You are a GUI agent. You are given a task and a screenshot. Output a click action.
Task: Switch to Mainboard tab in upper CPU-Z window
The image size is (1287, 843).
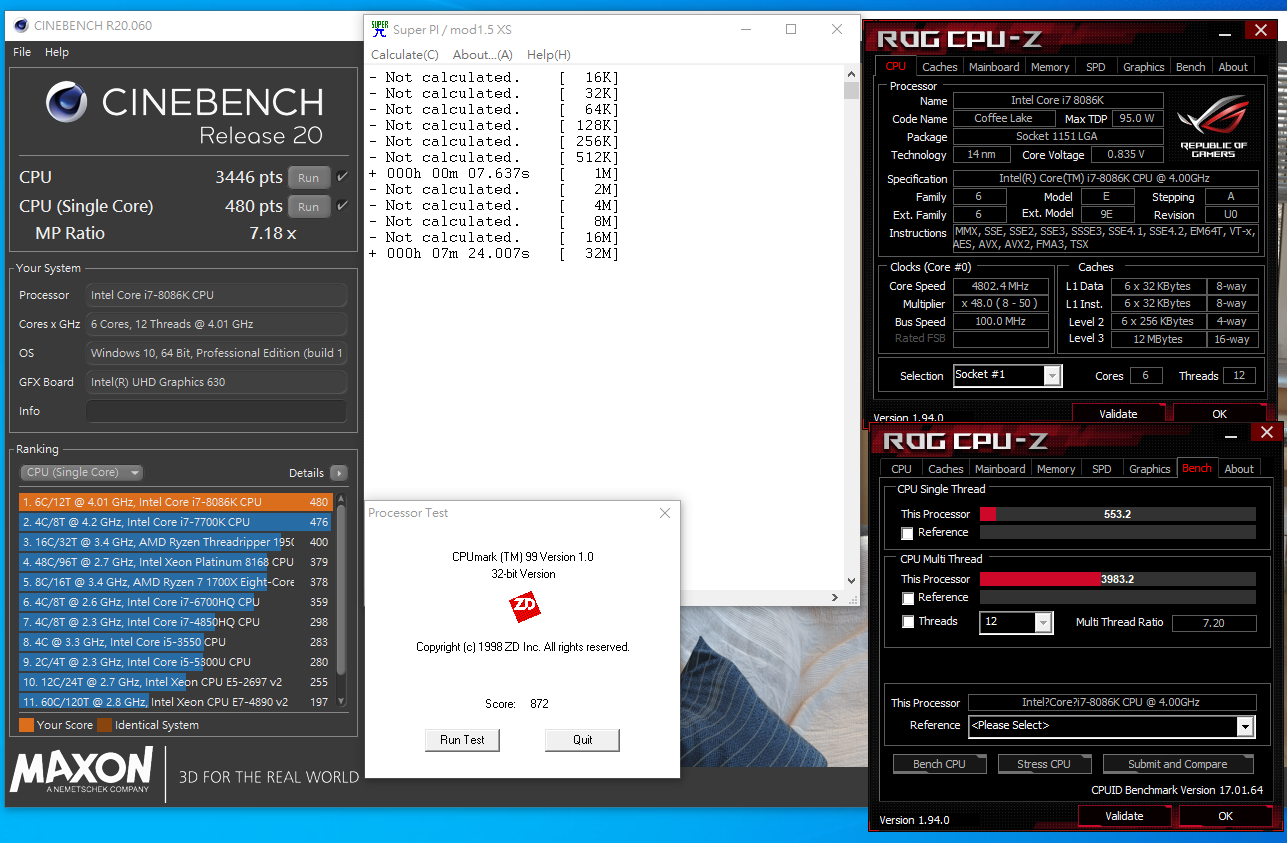994,67
